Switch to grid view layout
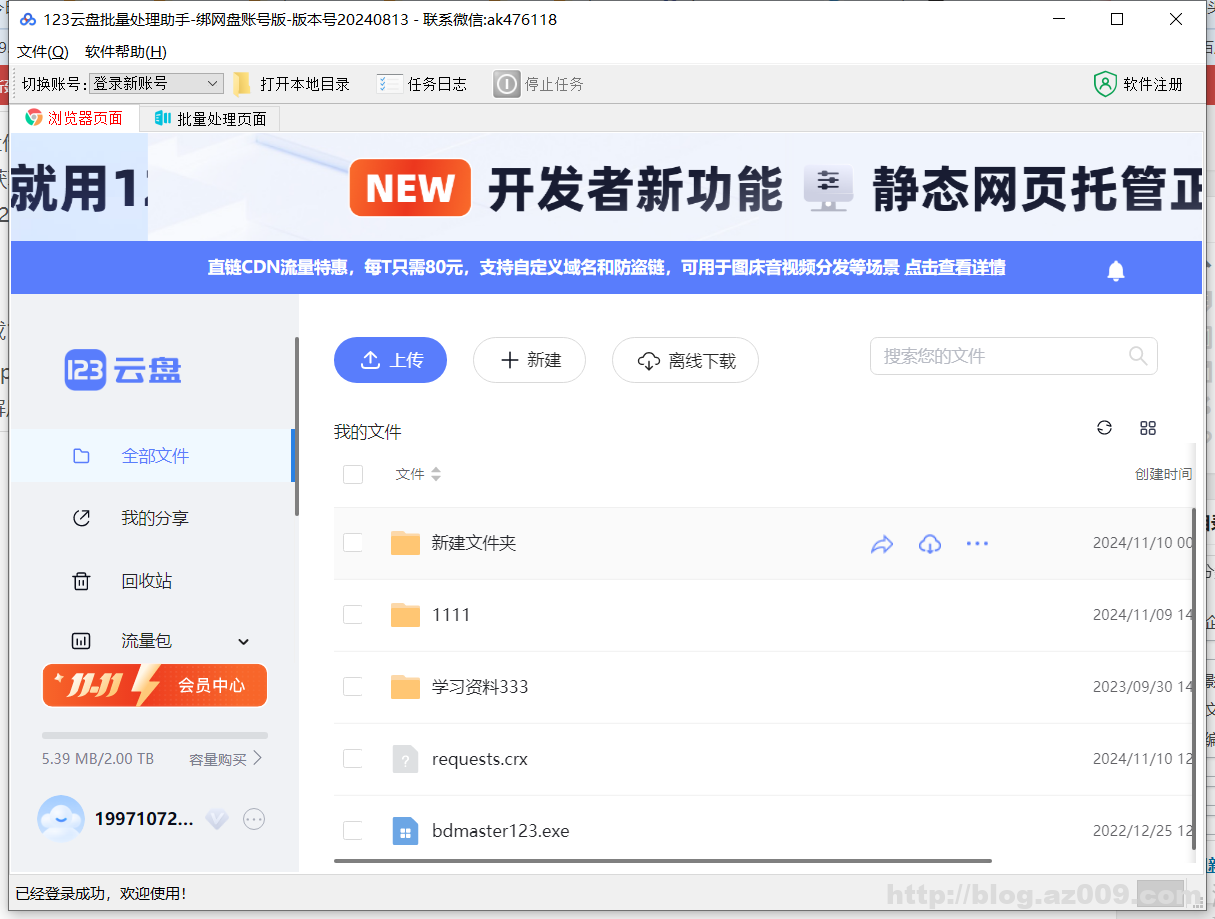Screen dimensions: 1215x919 pyautogui.click(x=1148, y=428)
